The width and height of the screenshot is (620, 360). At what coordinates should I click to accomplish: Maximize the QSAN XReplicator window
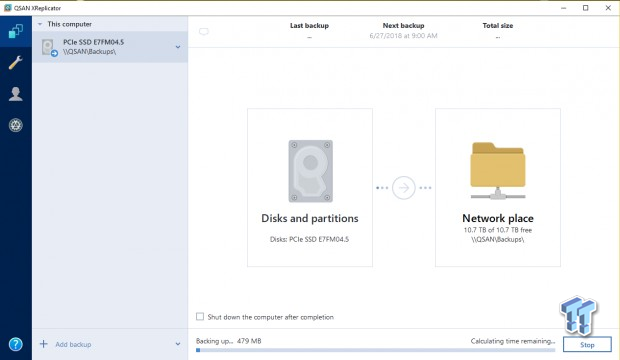pos(586,8)
